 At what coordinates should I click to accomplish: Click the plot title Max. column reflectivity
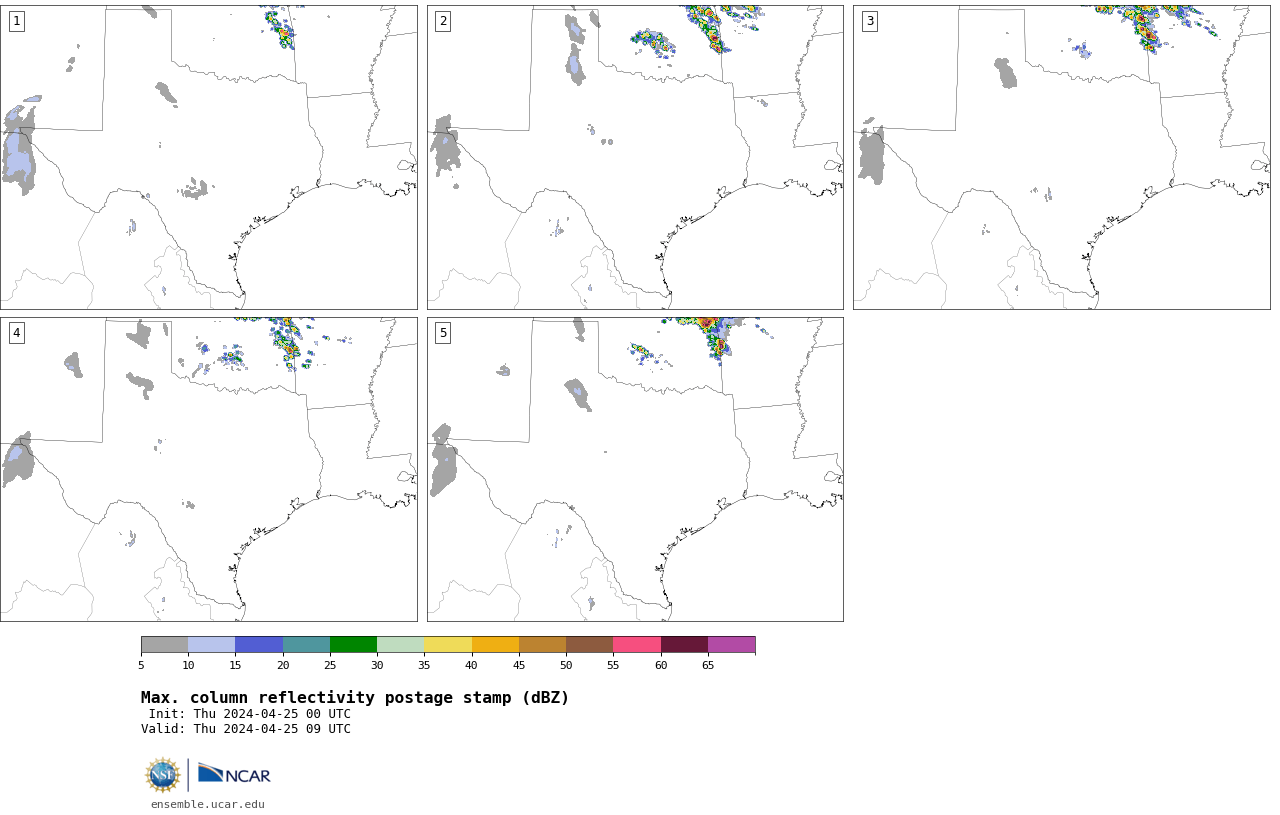[x=355, y=698]
